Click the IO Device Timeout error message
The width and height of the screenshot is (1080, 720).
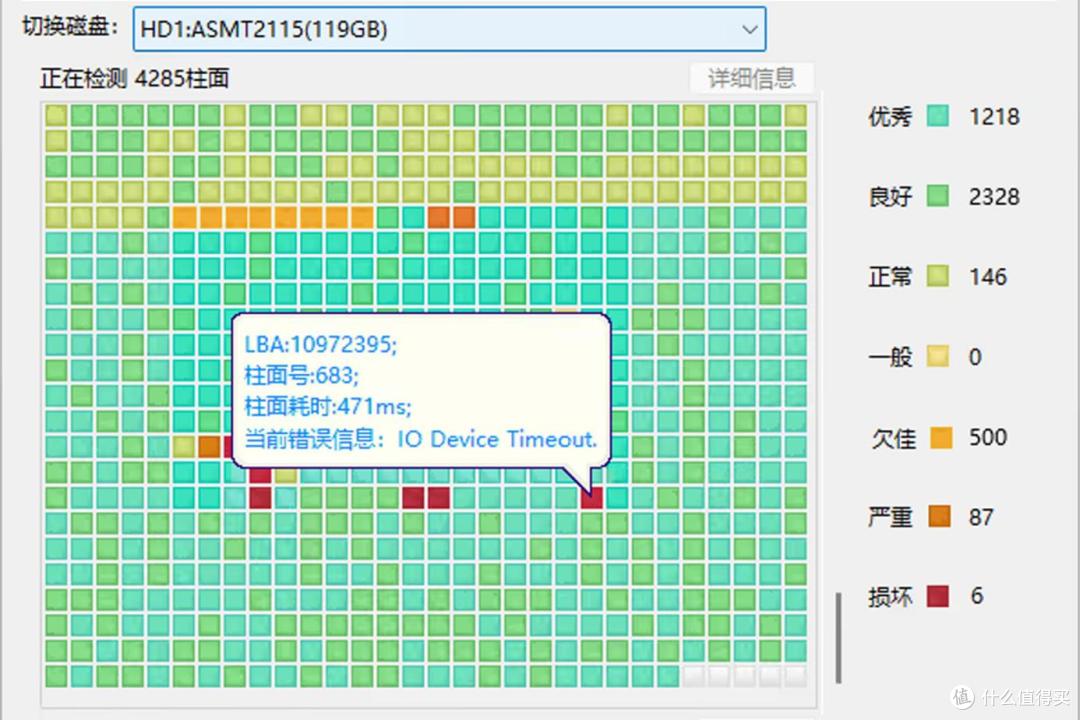pyautogui.click(x=497, y=439)
